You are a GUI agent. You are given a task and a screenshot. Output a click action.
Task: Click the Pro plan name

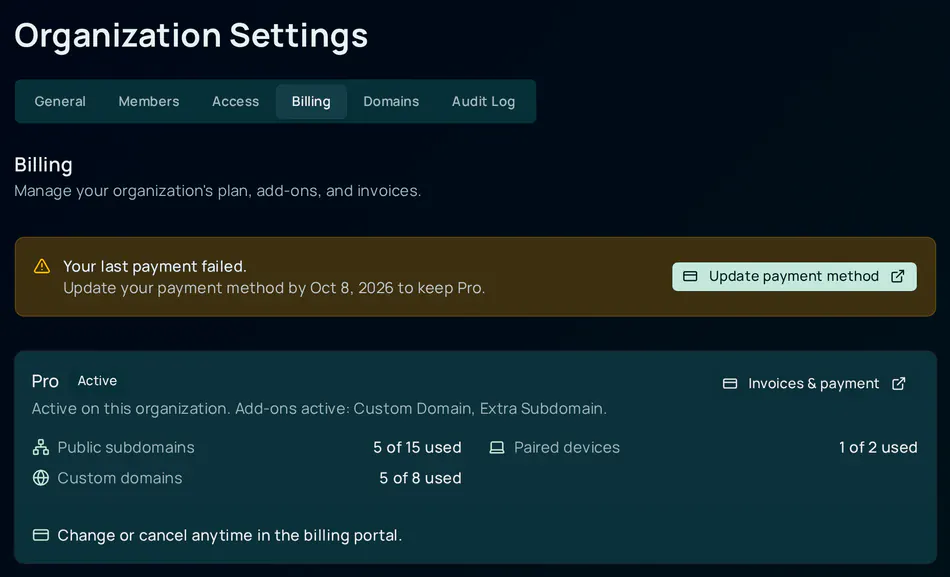coord(45,381)
